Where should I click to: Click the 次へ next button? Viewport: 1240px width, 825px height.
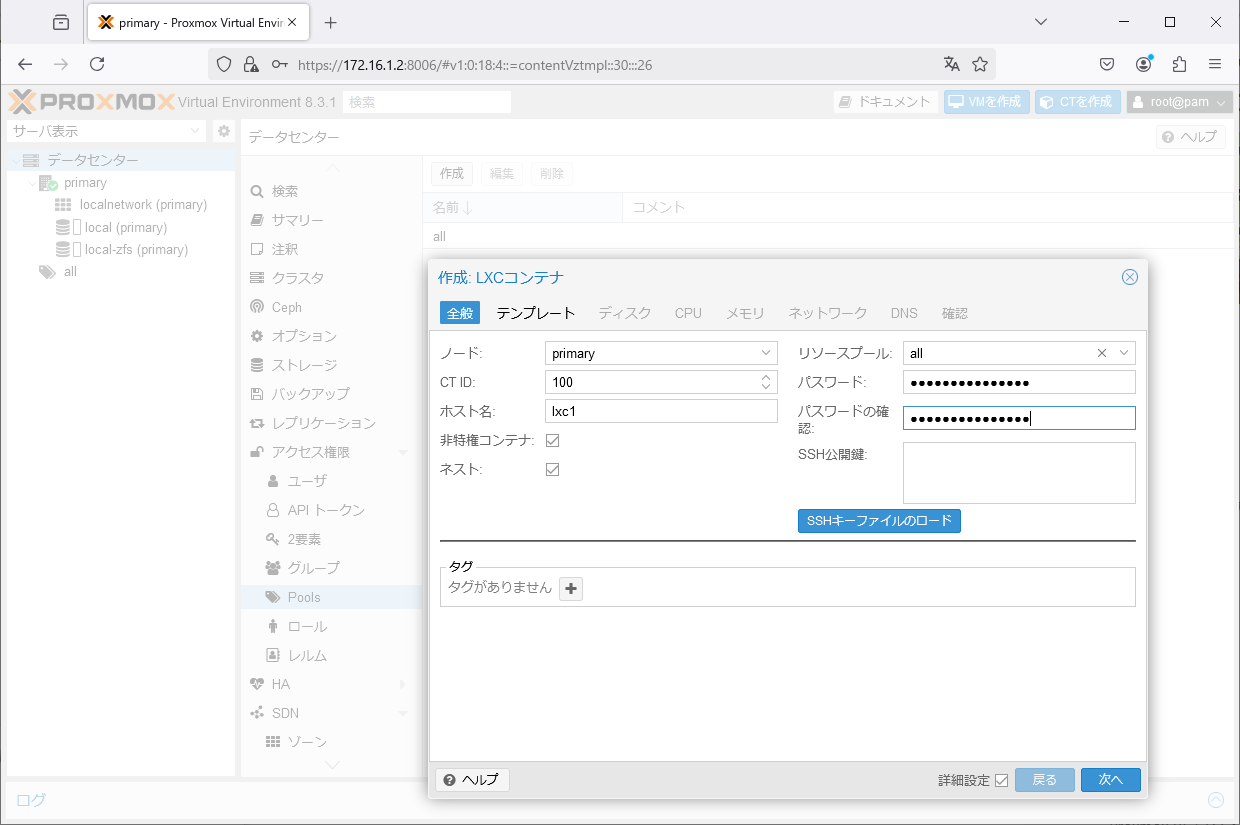pyautogui.click(x=1111, y=780)
